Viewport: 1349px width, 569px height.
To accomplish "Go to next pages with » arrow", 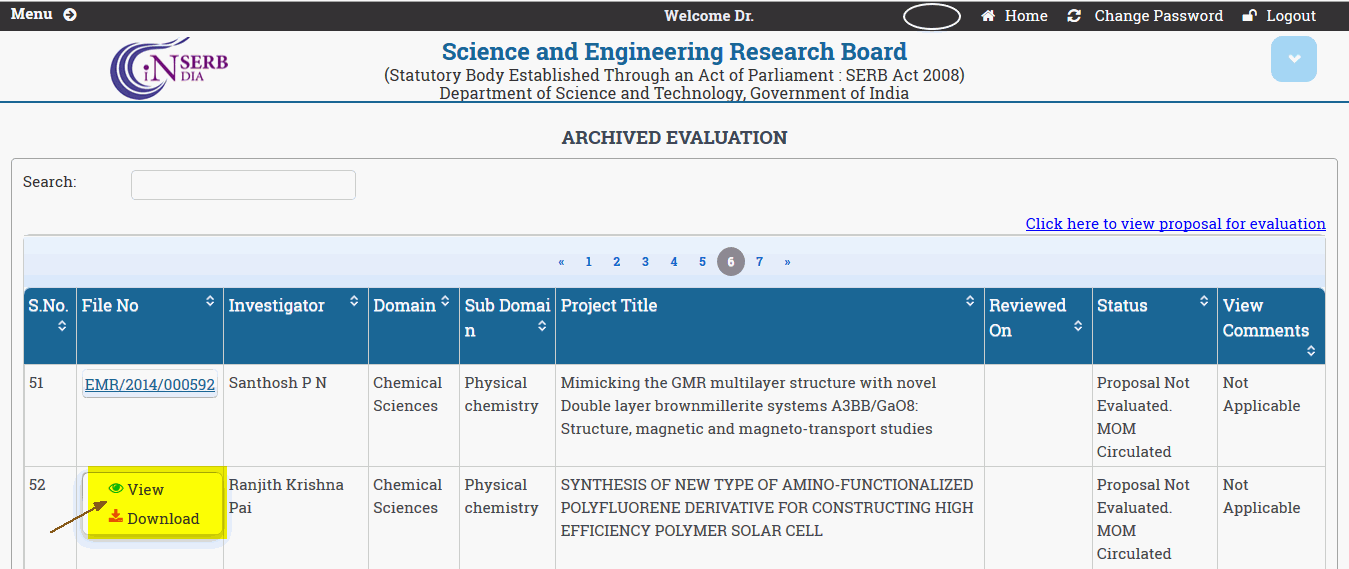I will tap(787, 262).
